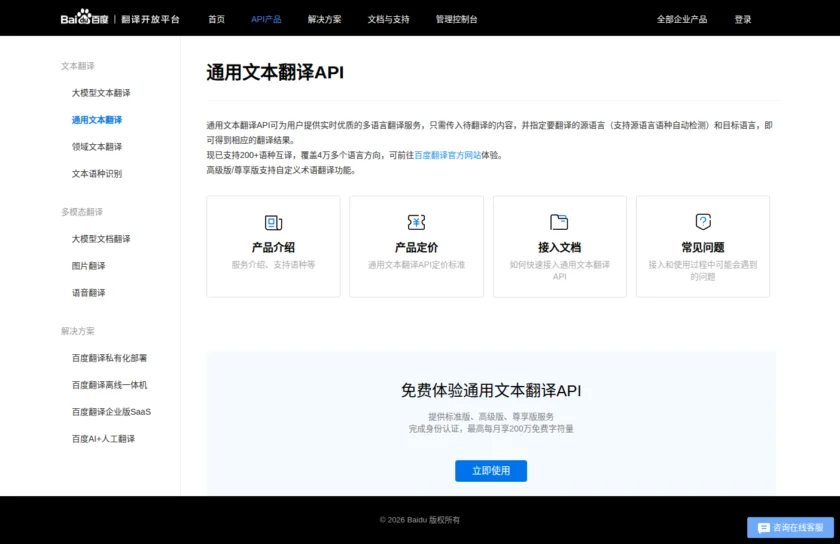Open the API产品 navigation menu
840x544 pixels.
pos(266,19)
